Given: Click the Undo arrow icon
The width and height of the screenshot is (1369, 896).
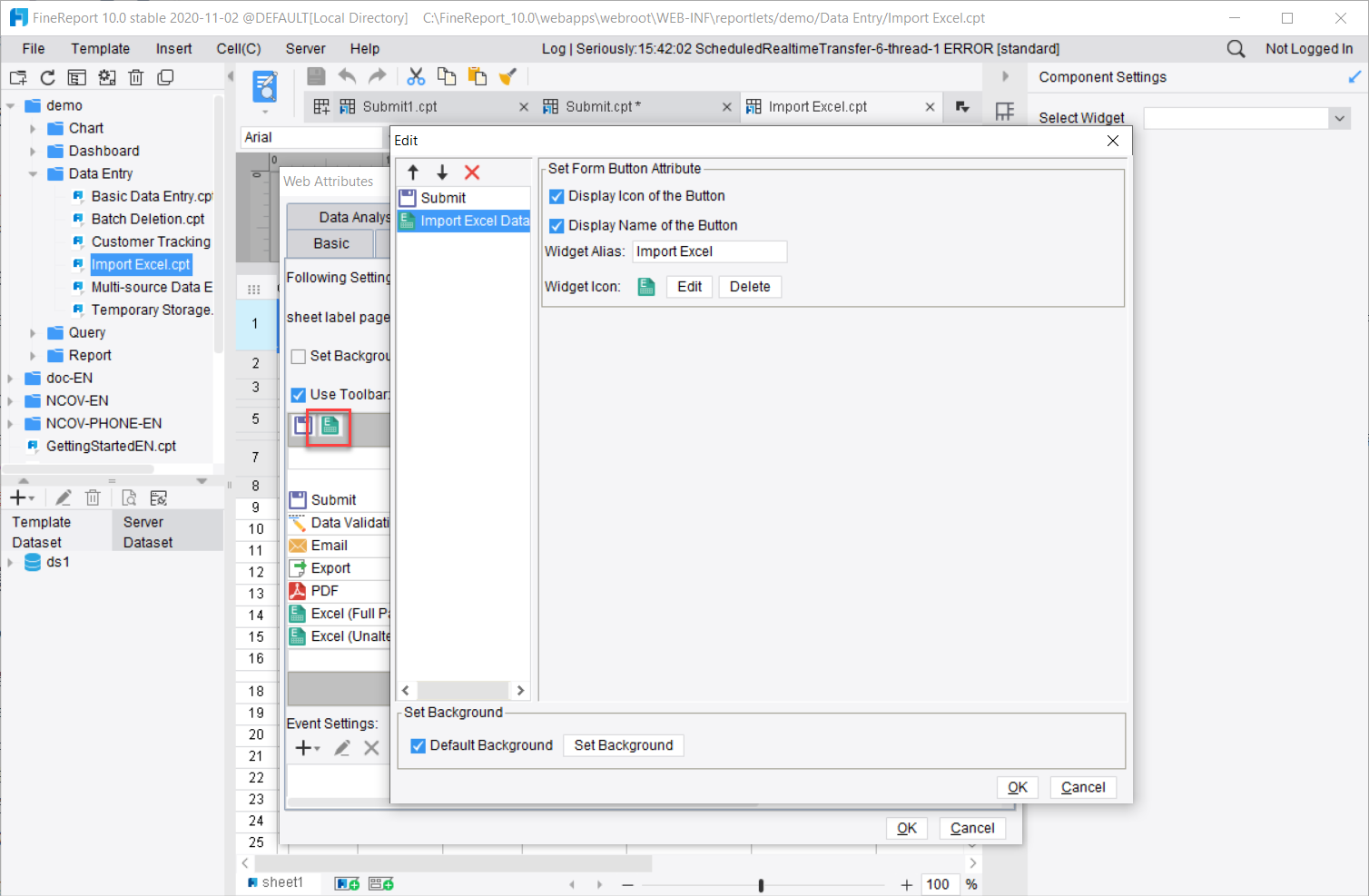Looking at the screenshot, I should click(347, 76).
